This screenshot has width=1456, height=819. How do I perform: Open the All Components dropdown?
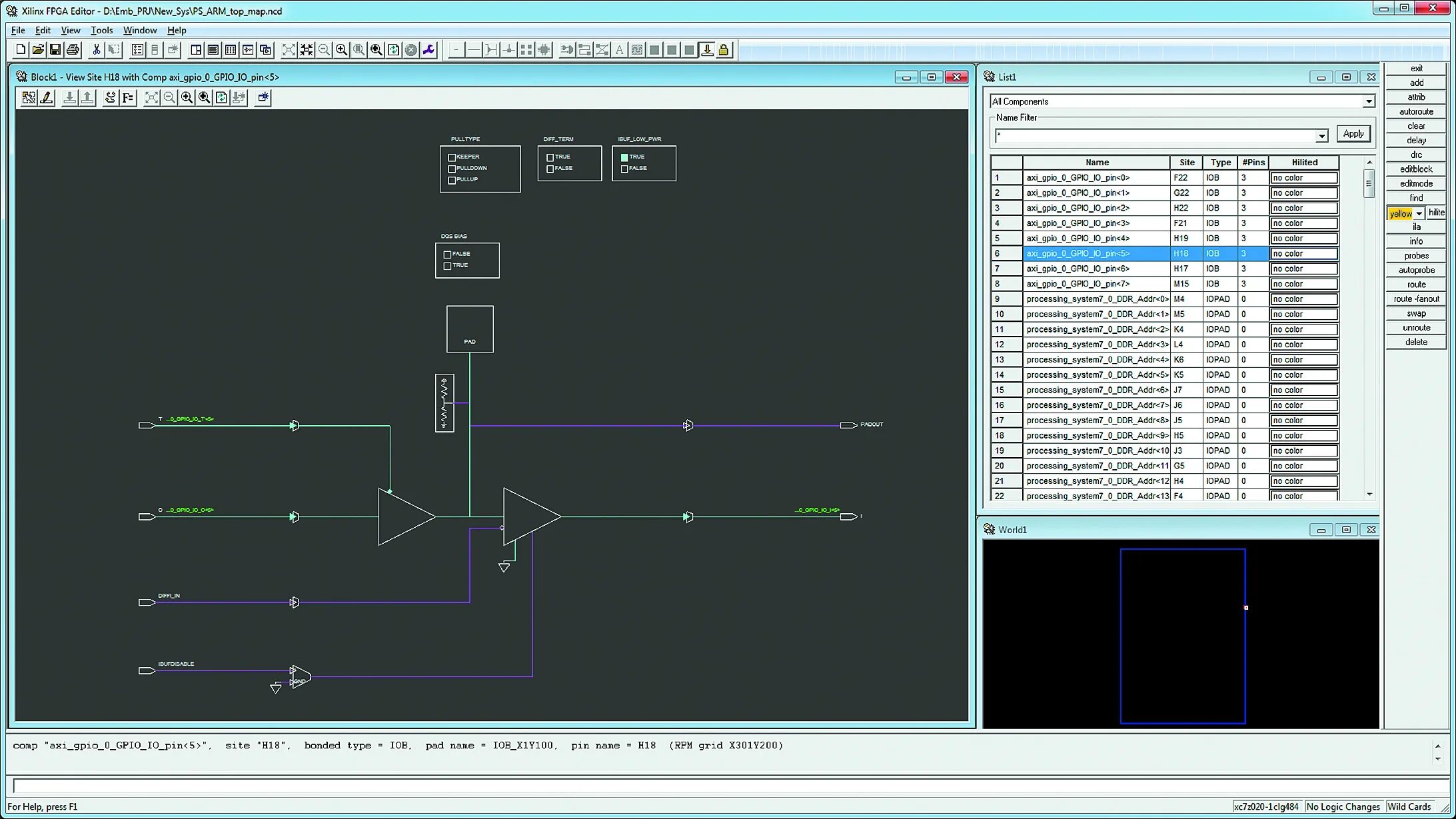(1368, 102)
